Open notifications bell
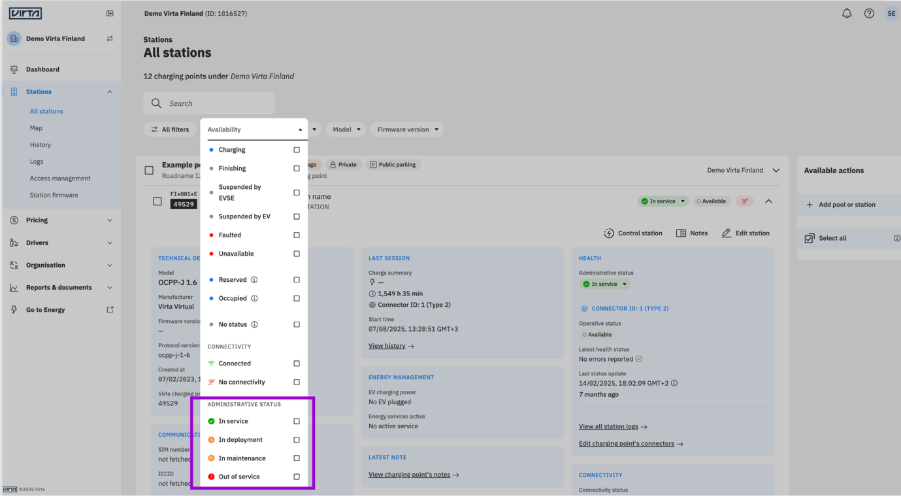The height and width of the screenshot is (496, 901). (x=846, y=13)
